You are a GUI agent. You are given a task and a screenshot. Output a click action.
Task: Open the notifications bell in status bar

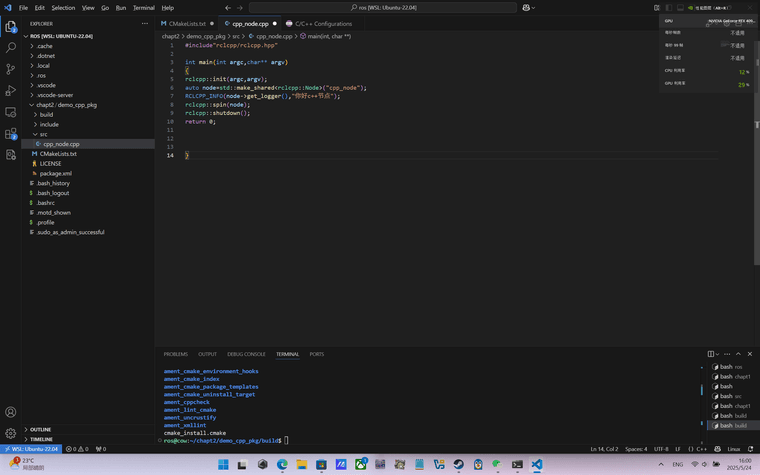(x=750, y=449)
